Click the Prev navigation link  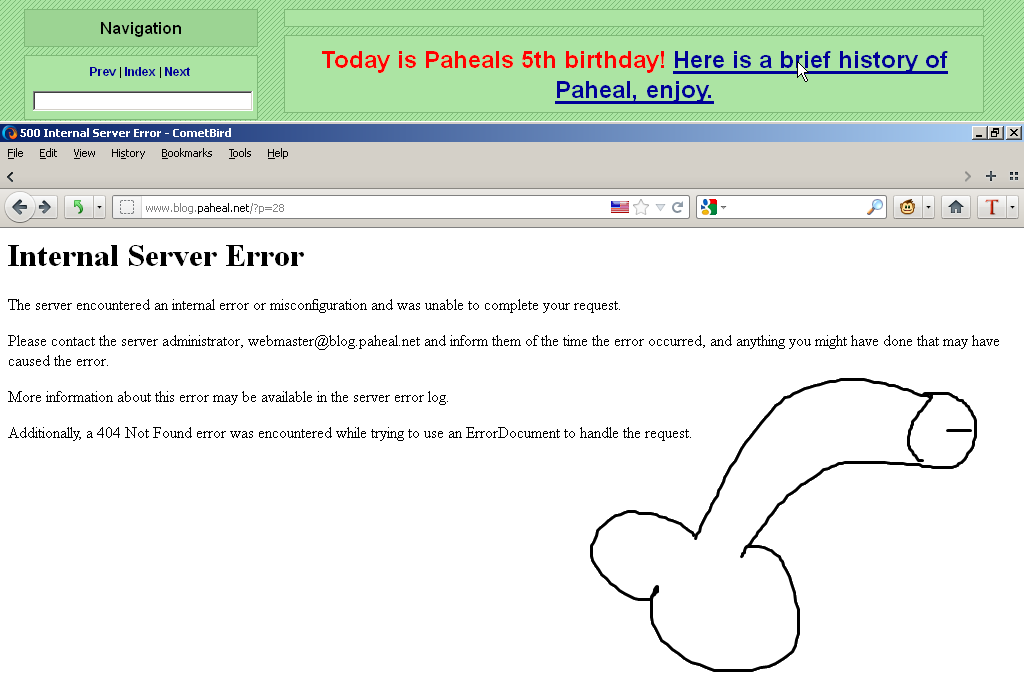(102, 72)
